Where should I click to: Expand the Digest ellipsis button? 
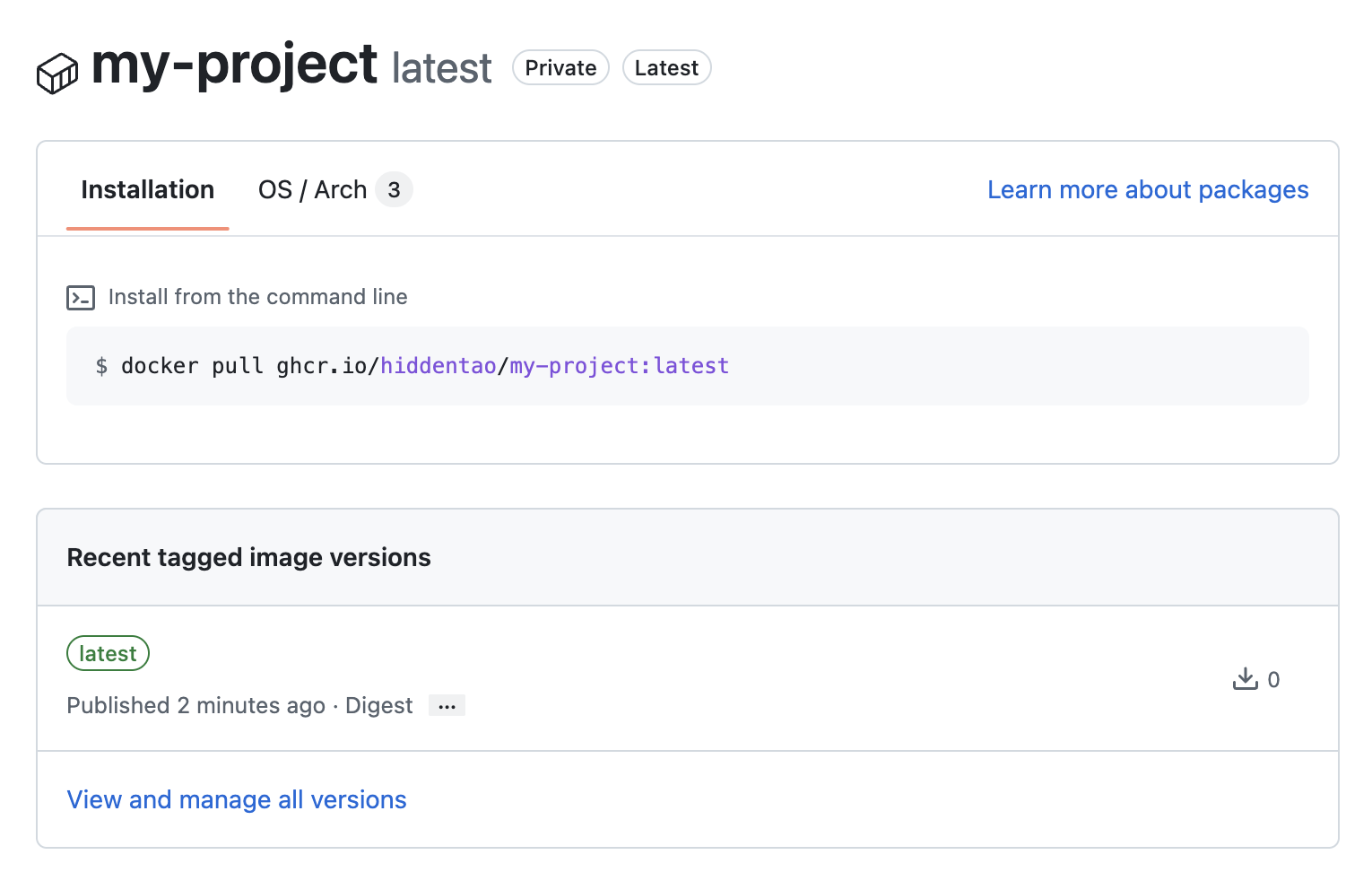[x=447, y=706]
